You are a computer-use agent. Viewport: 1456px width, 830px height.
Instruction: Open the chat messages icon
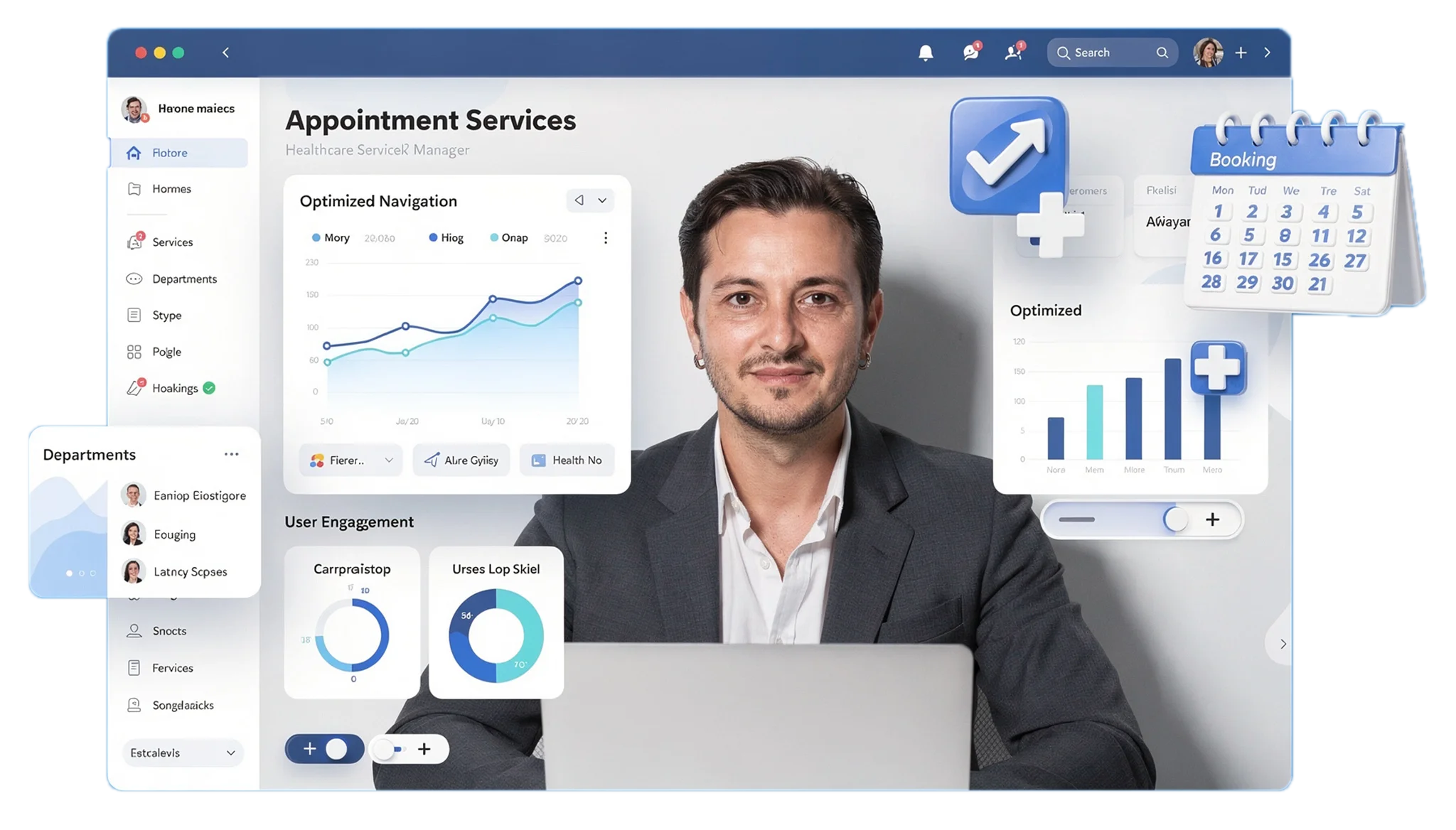click(970, 53)
